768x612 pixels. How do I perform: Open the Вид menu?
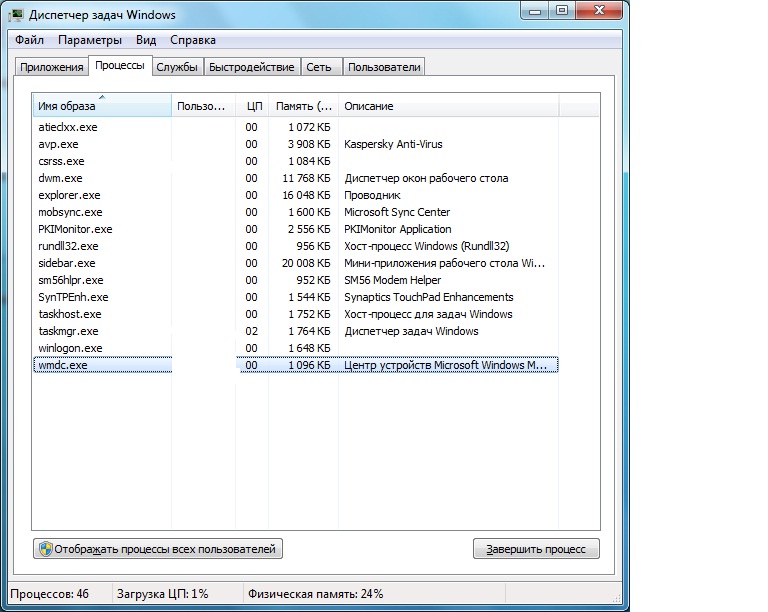point(146,40)
